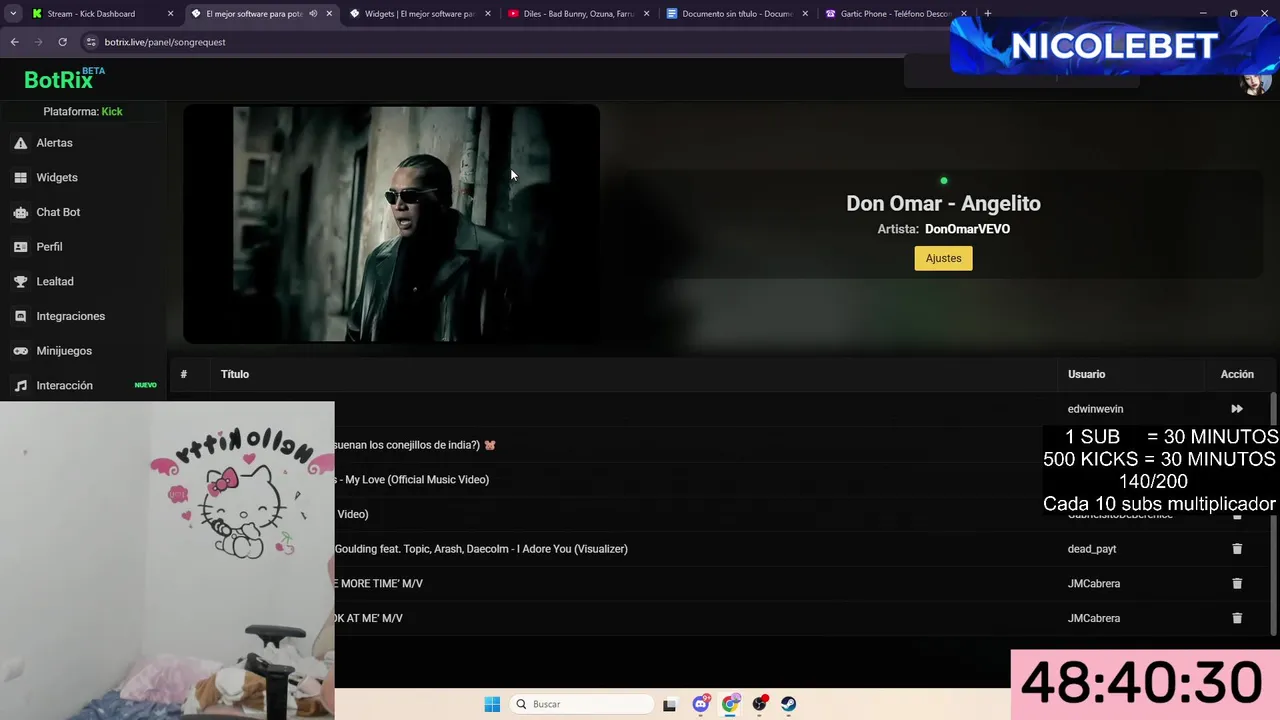Image resolution: width=1280 pixels, height=720 pixels.
Task: Click the Título column header
Action: tap(235, 374)
